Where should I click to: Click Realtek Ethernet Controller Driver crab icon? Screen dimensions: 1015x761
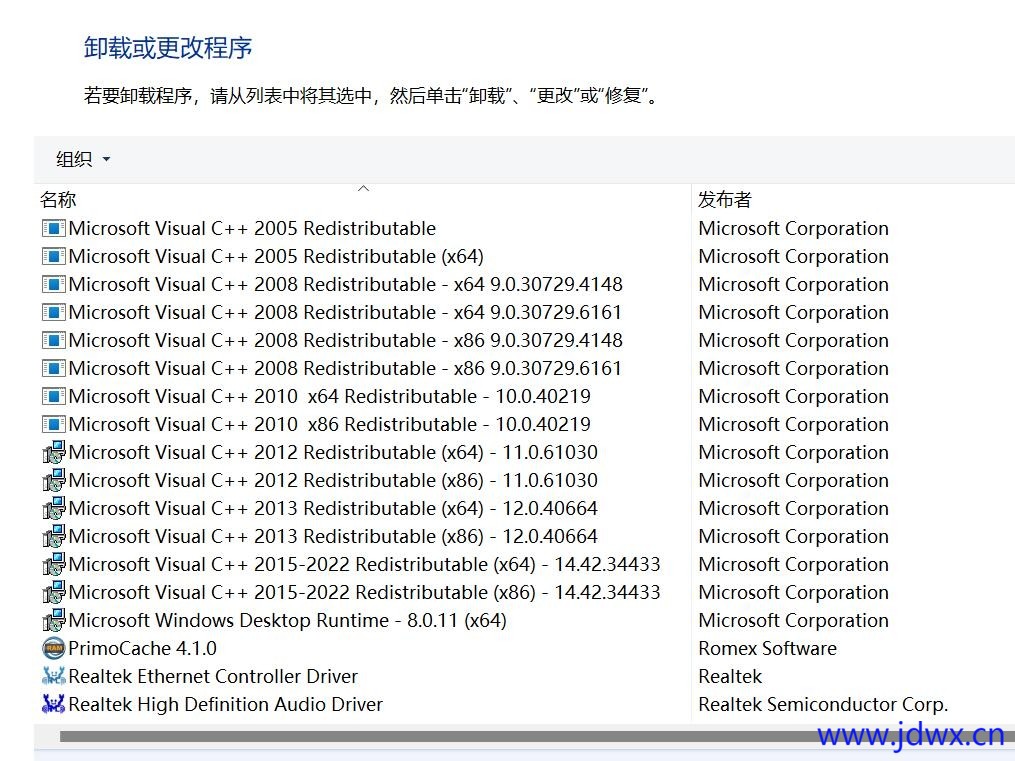[54, 676]
